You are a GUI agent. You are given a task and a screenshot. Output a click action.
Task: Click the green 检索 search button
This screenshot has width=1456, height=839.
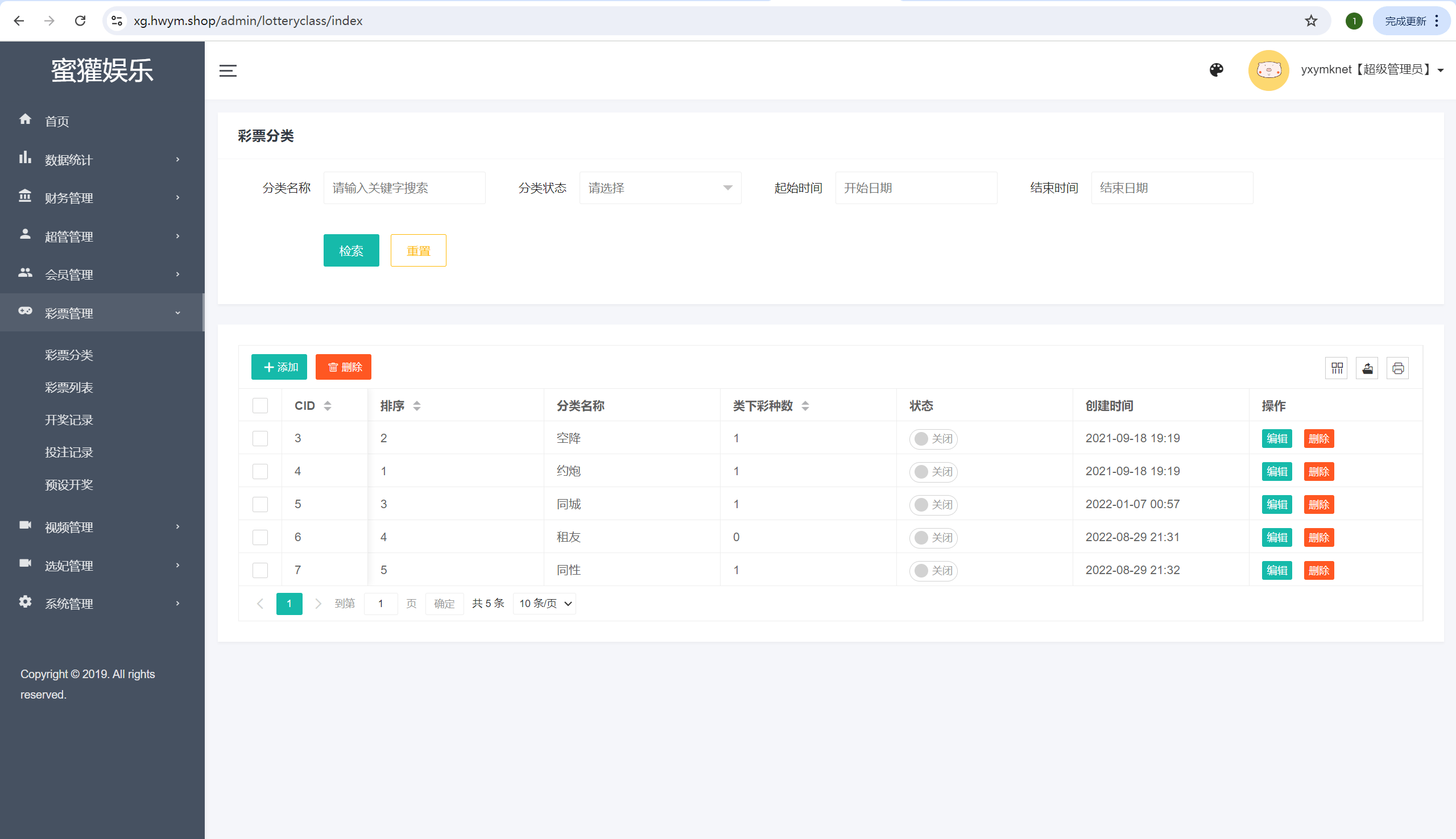pyautogui.click(x=351, y=250)
